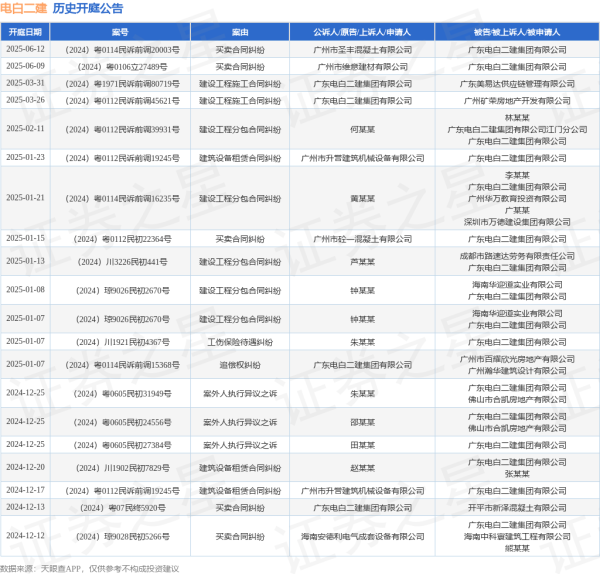Select the '案由' column header

click(x=240, y=32)
